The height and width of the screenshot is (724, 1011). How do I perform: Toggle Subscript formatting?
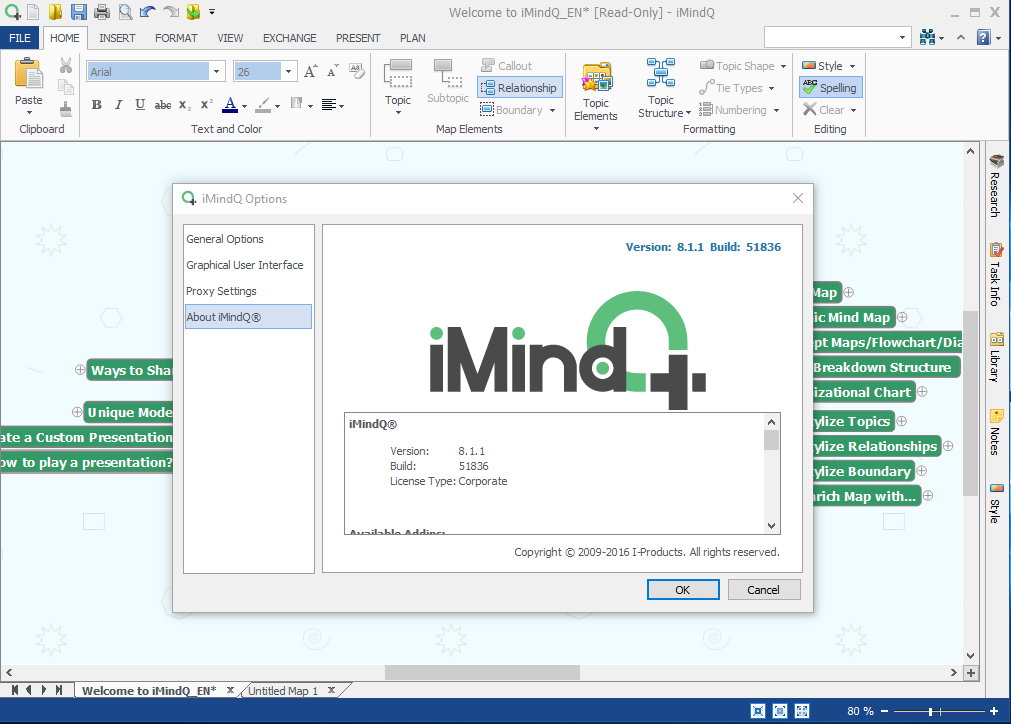185,104
